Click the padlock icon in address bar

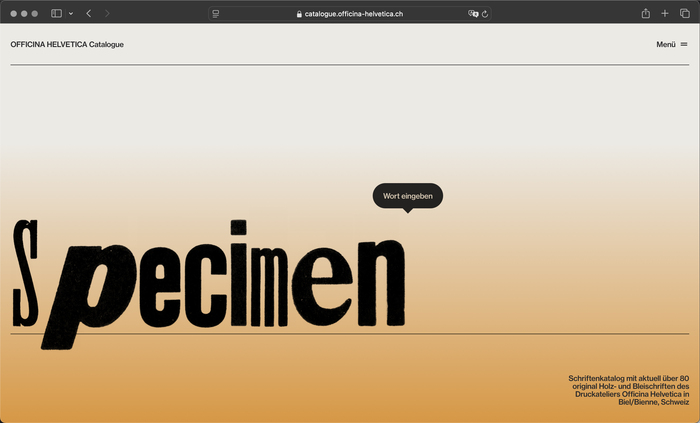click(298, 14)
